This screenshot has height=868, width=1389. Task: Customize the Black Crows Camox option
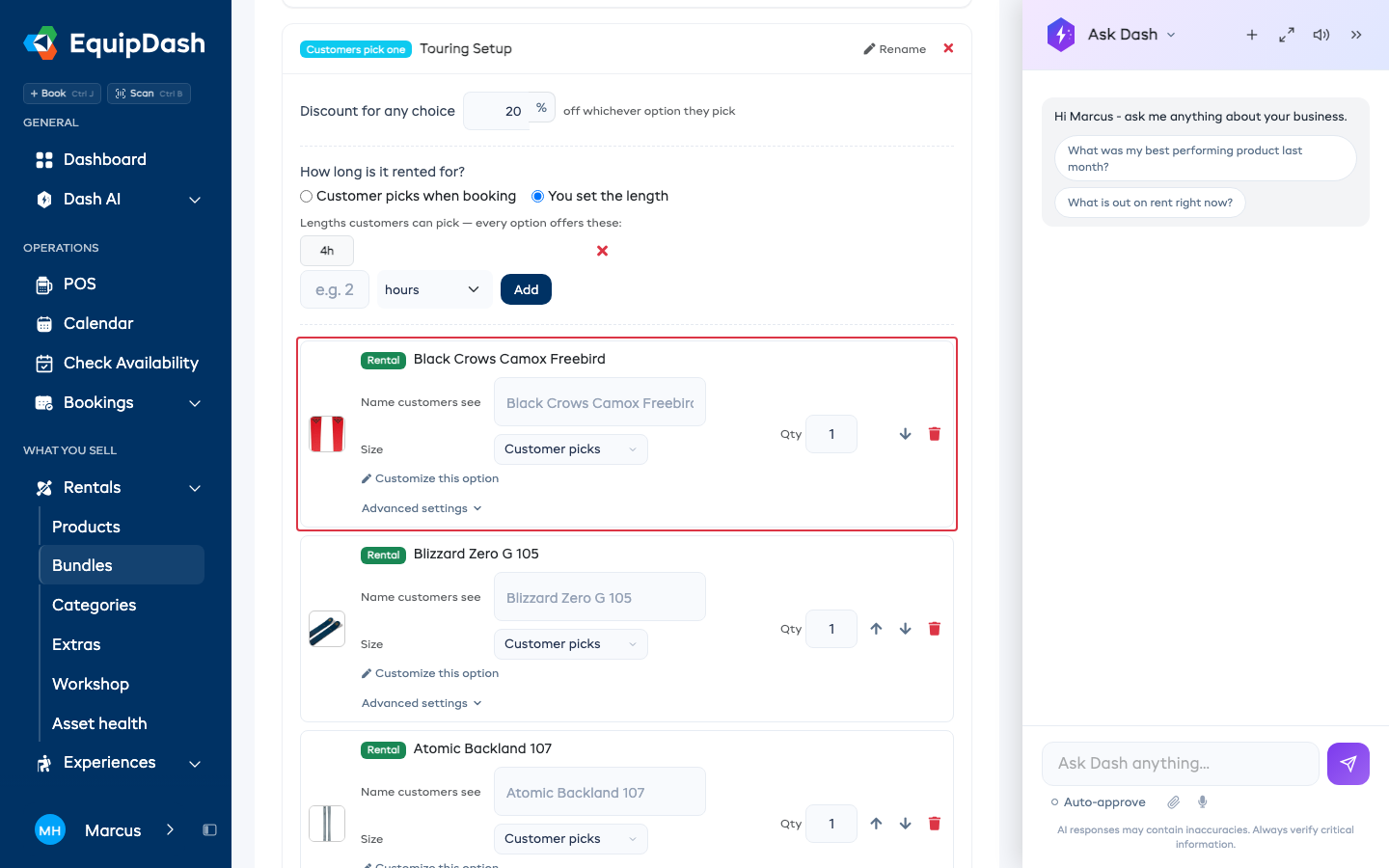point(430,478)
